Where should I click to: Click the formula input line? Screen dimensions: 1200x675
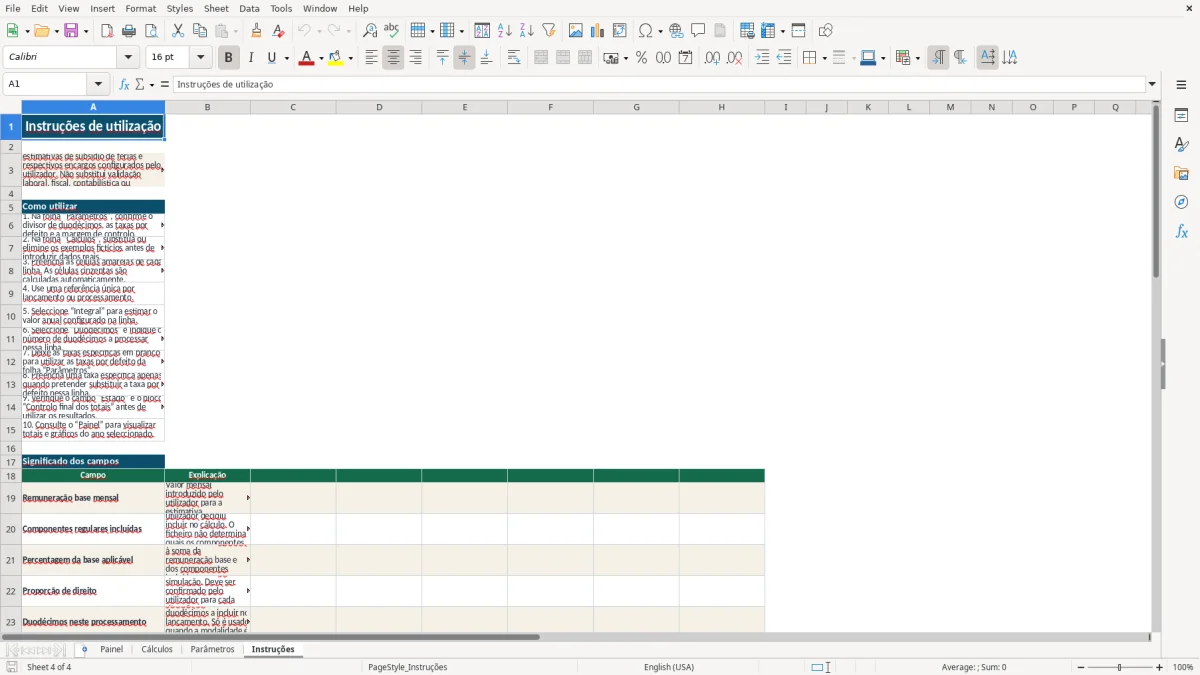point(658,84)
